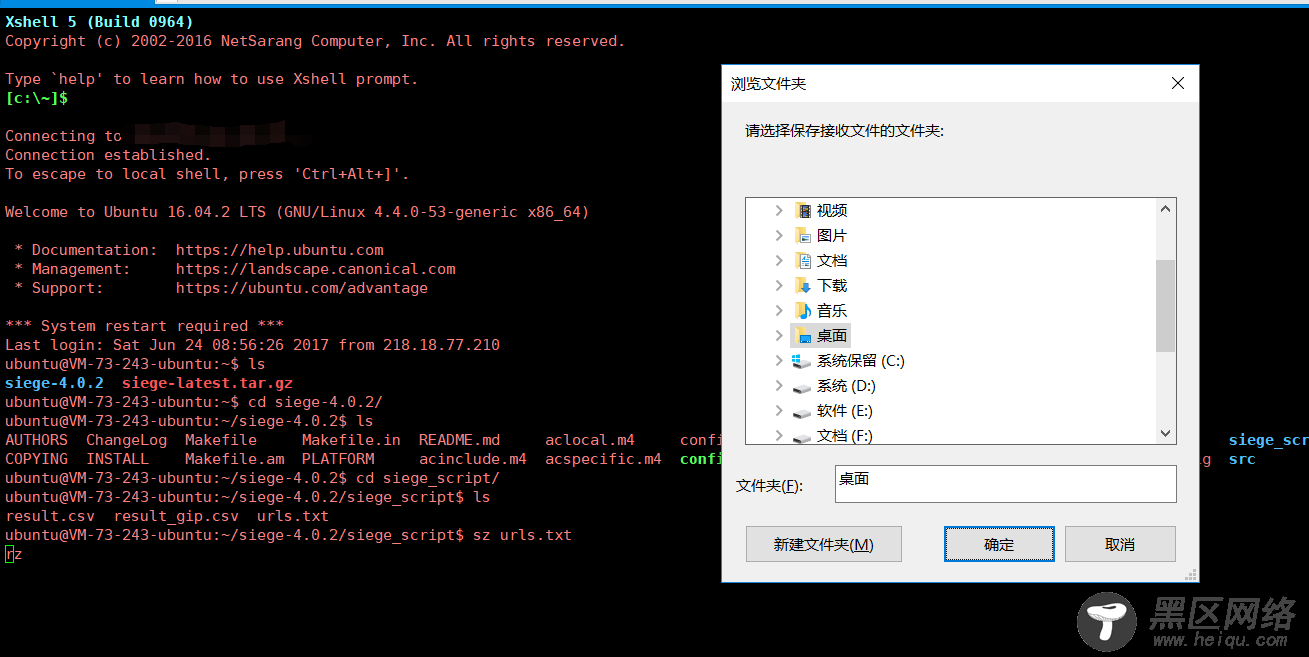Viewport: 1309px width, 657px height.
Task: Select the 视频 tree label
Action: [x=832, y=210]
